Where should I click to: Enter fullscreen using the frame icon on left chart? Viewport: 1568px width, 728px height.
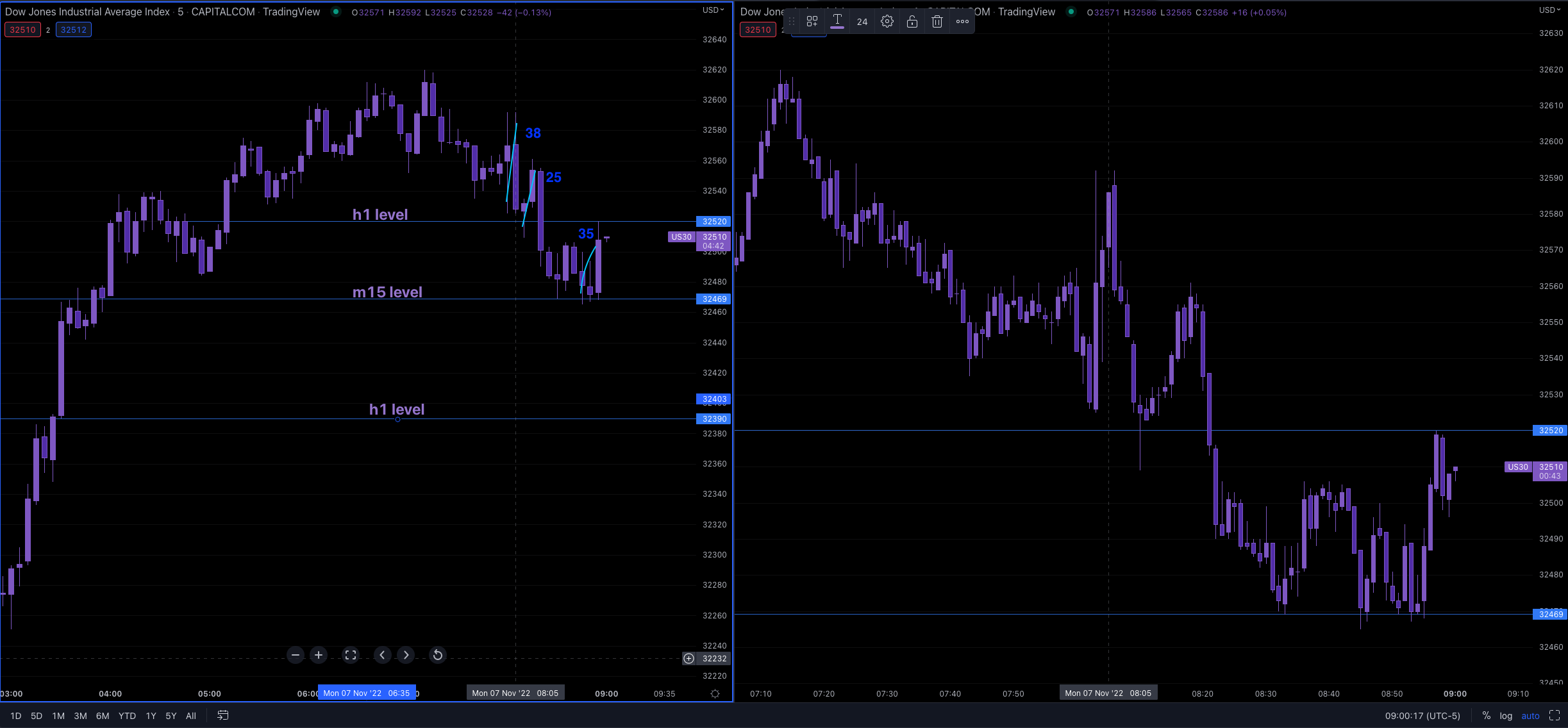tap(350, 655)
